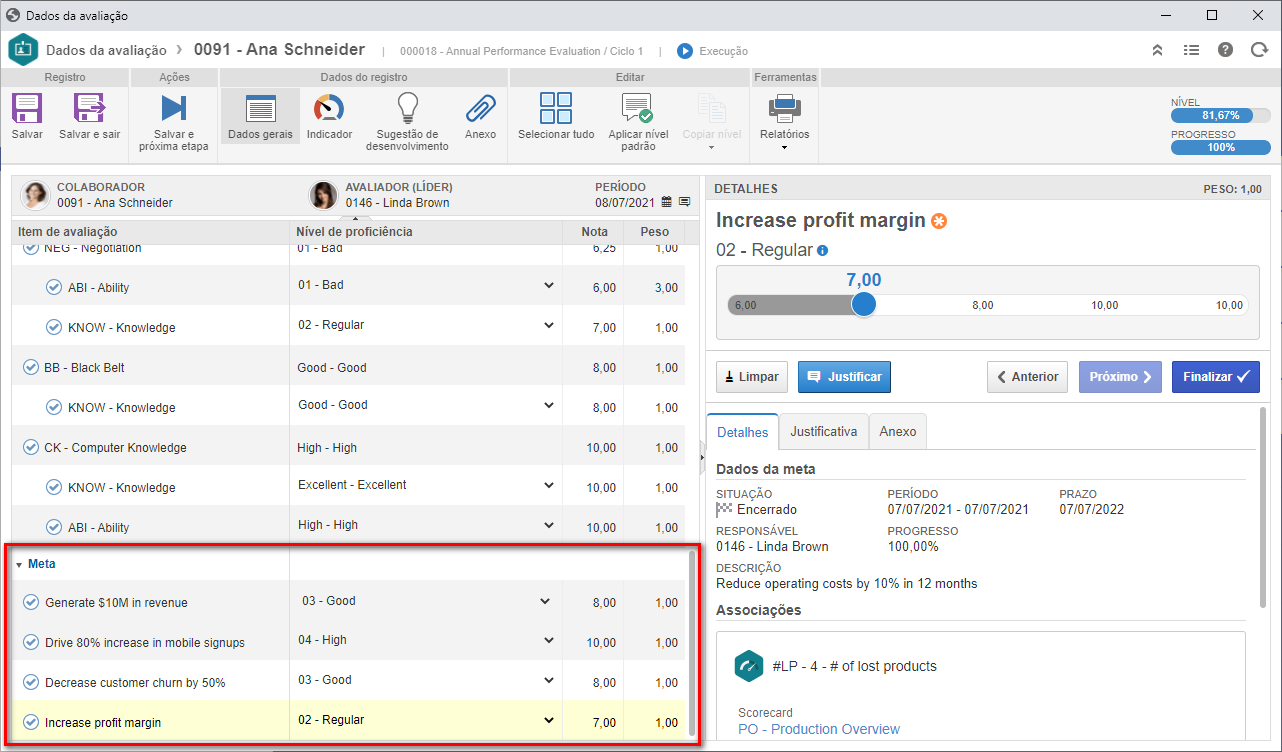Open the Indicador gauge icon
Viewport: 1282px width, 752px height.
tap(329, 108)
